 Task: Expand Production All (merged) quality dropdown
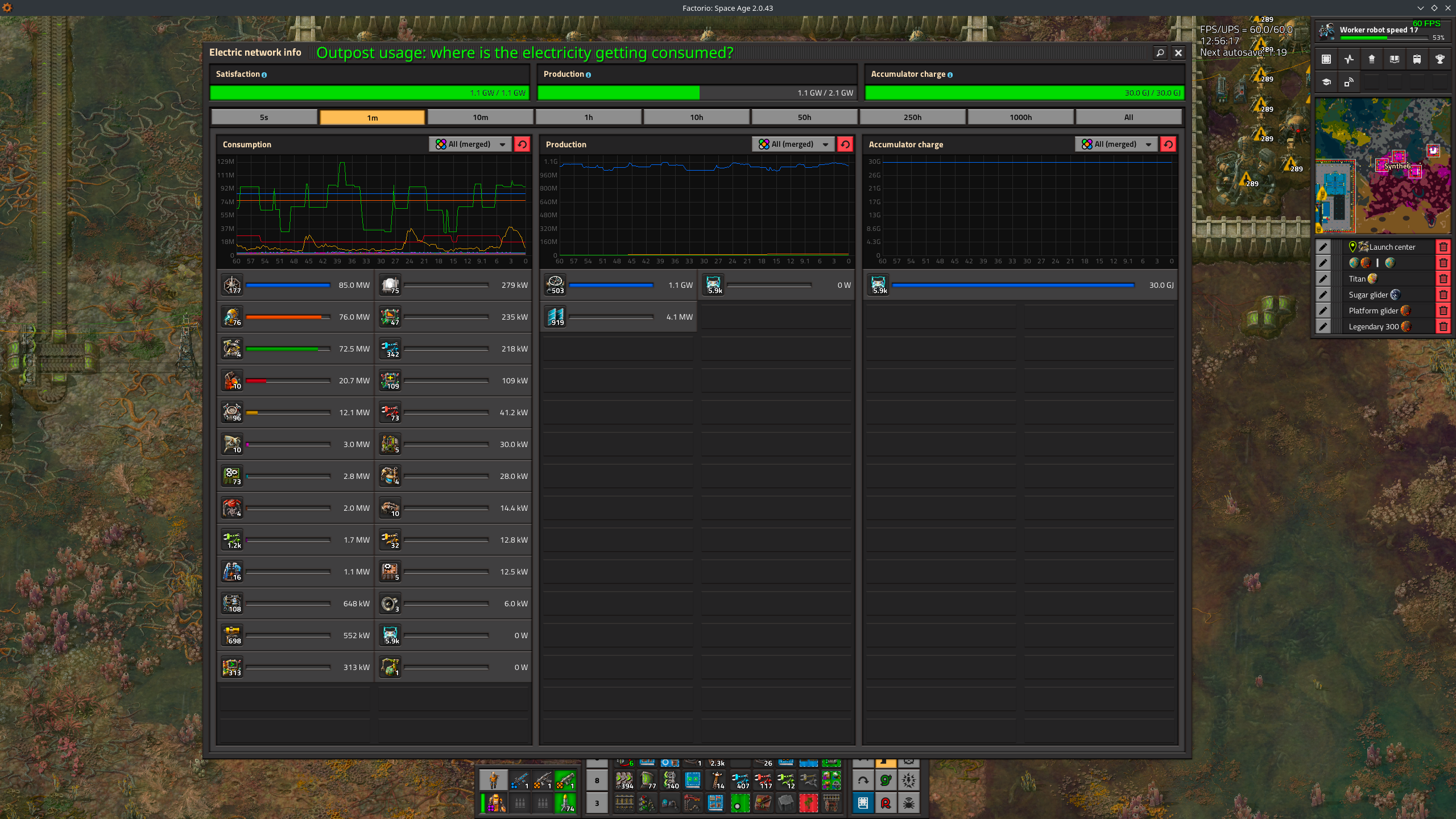793,144
